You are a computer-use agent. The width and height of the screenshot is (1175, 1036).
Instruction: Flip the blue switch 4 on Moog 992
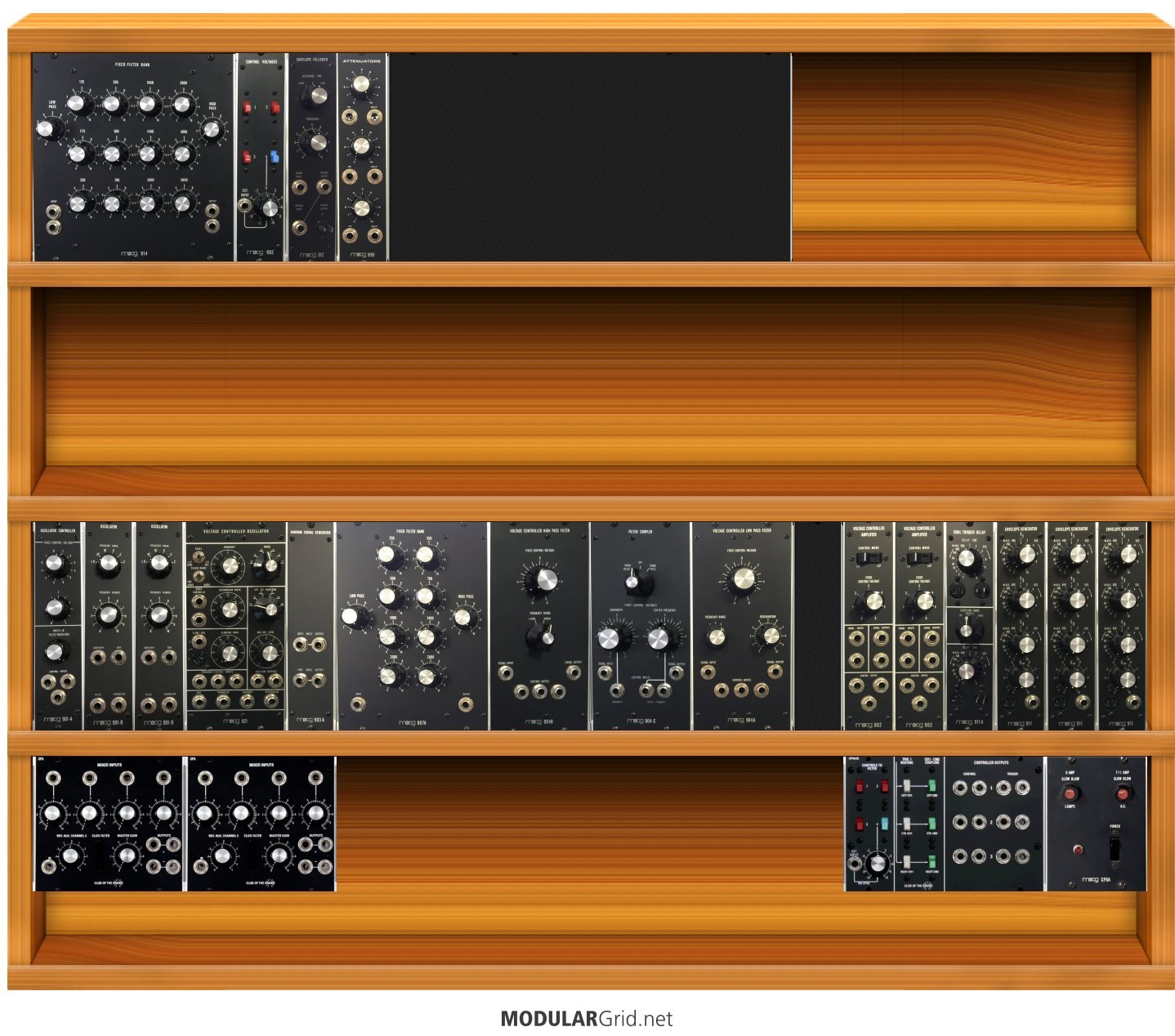tap(275, 156)
